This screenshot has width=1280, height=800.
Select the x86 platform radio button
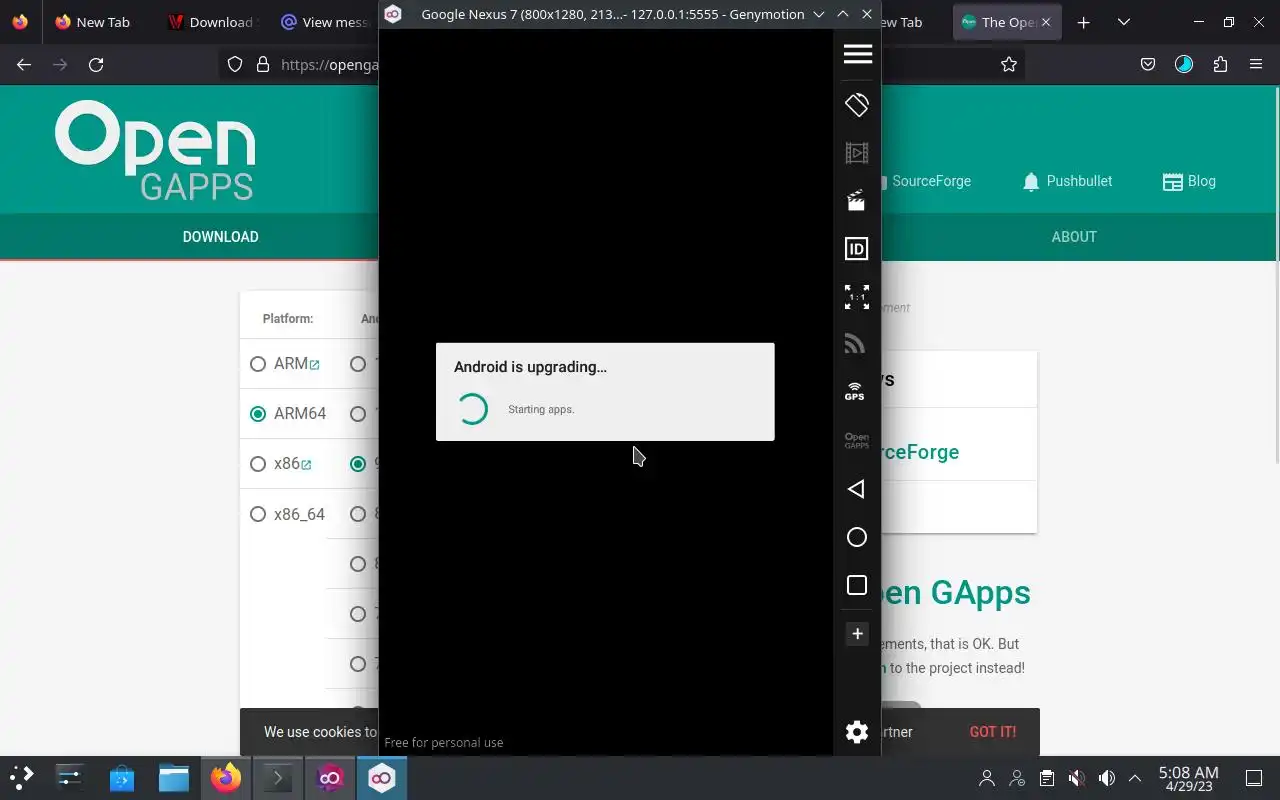[258, 464]
